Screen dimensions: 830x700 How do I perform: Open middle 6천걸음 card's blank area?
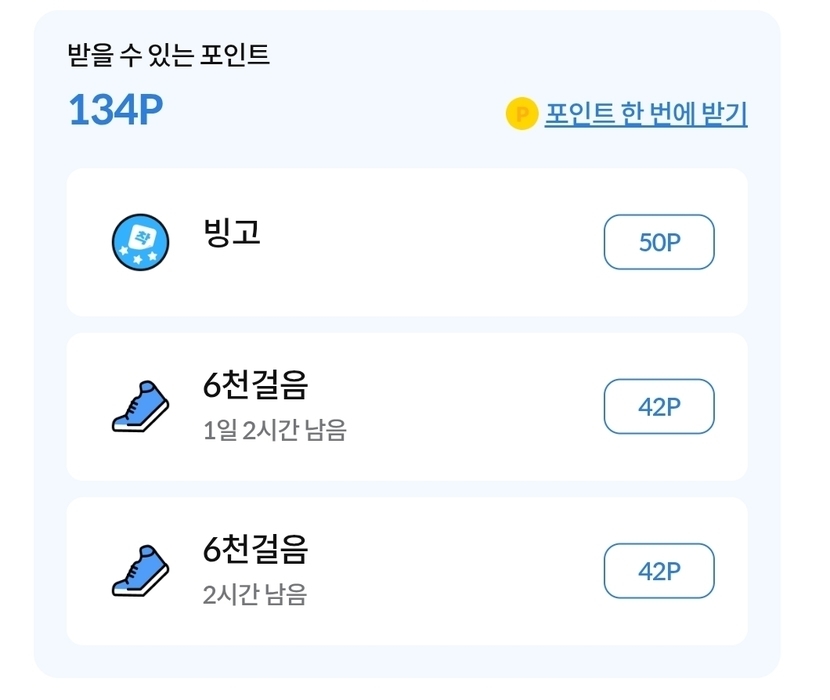click(470, 407)
